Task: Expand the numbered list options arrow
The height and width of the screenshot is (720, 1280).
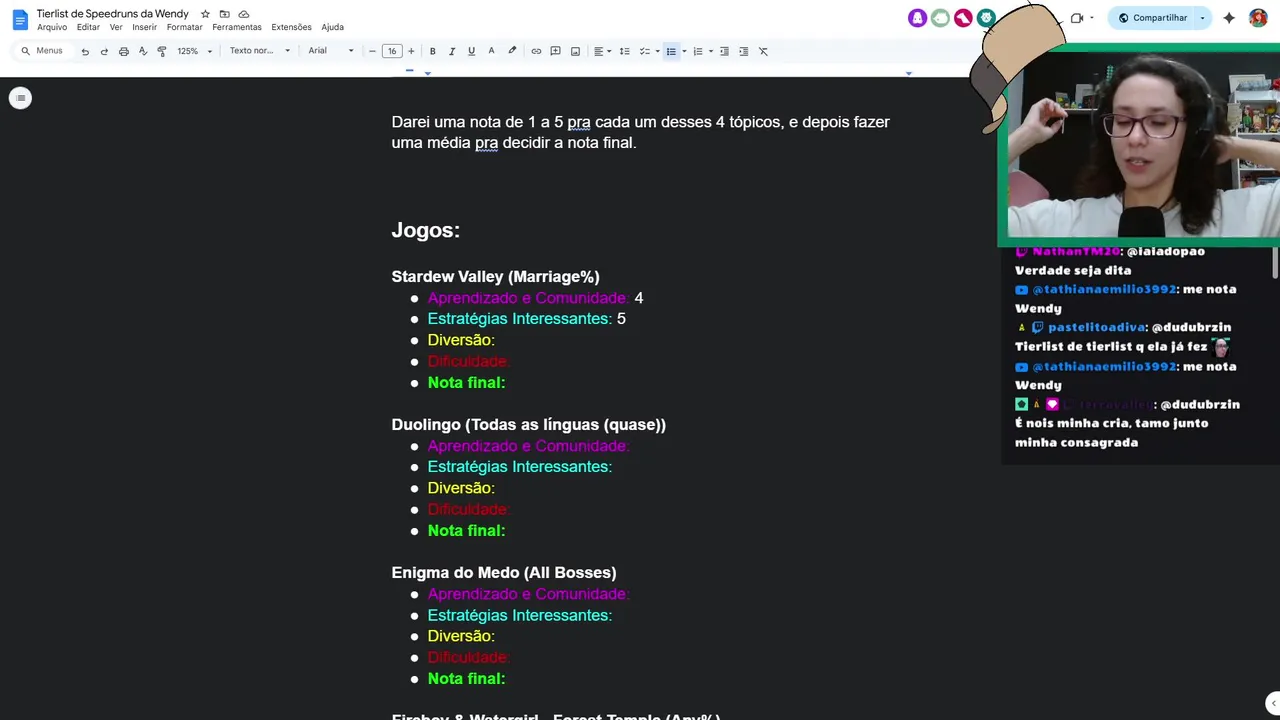Action: pos(711,51)
